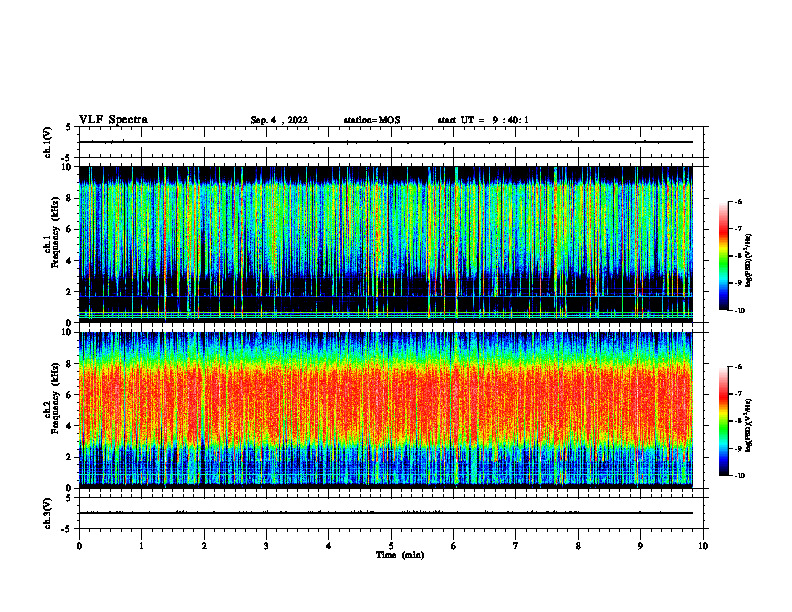Click the "start UT = 9 : 40: 1" text
Screen dimensions: 792x612
pos(483,120)
